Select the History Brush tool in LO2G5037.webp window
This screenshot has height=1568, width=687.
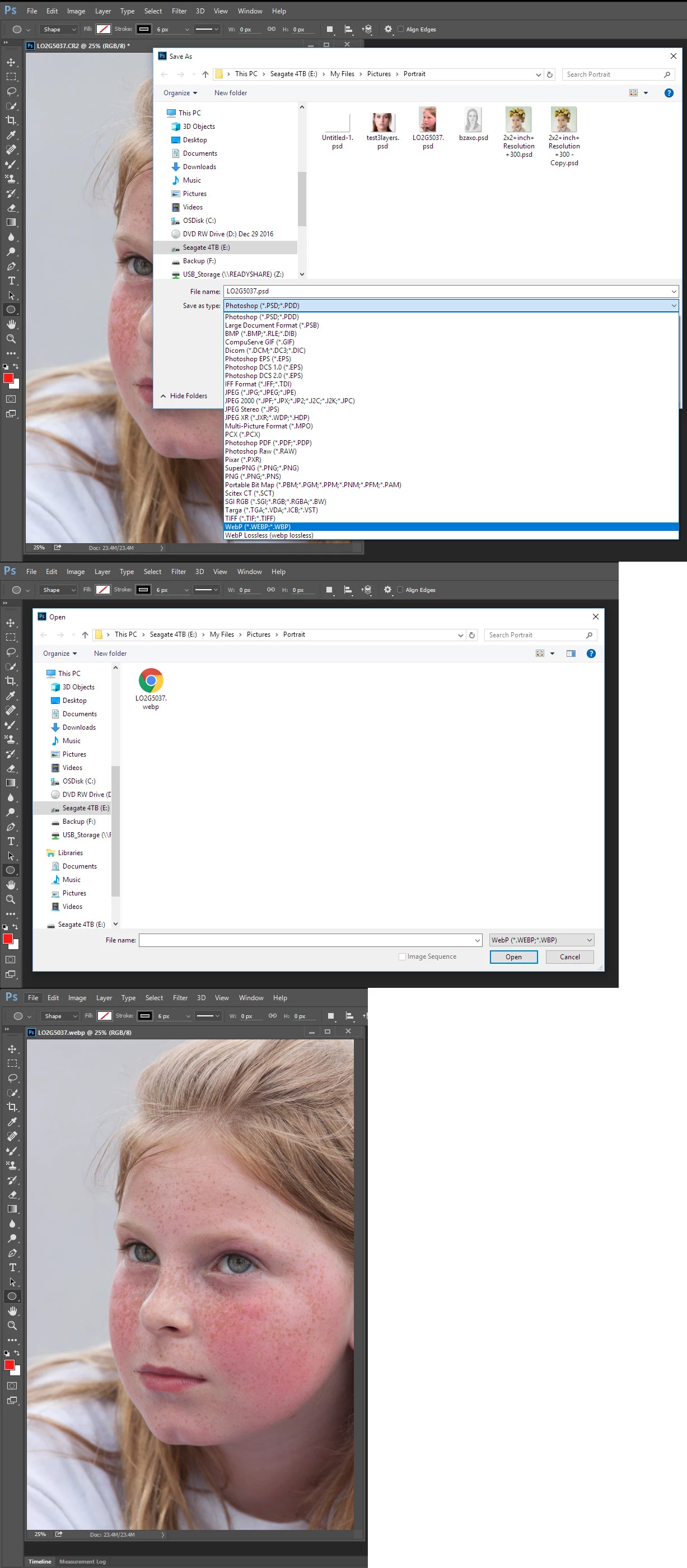coord(12,1180)
